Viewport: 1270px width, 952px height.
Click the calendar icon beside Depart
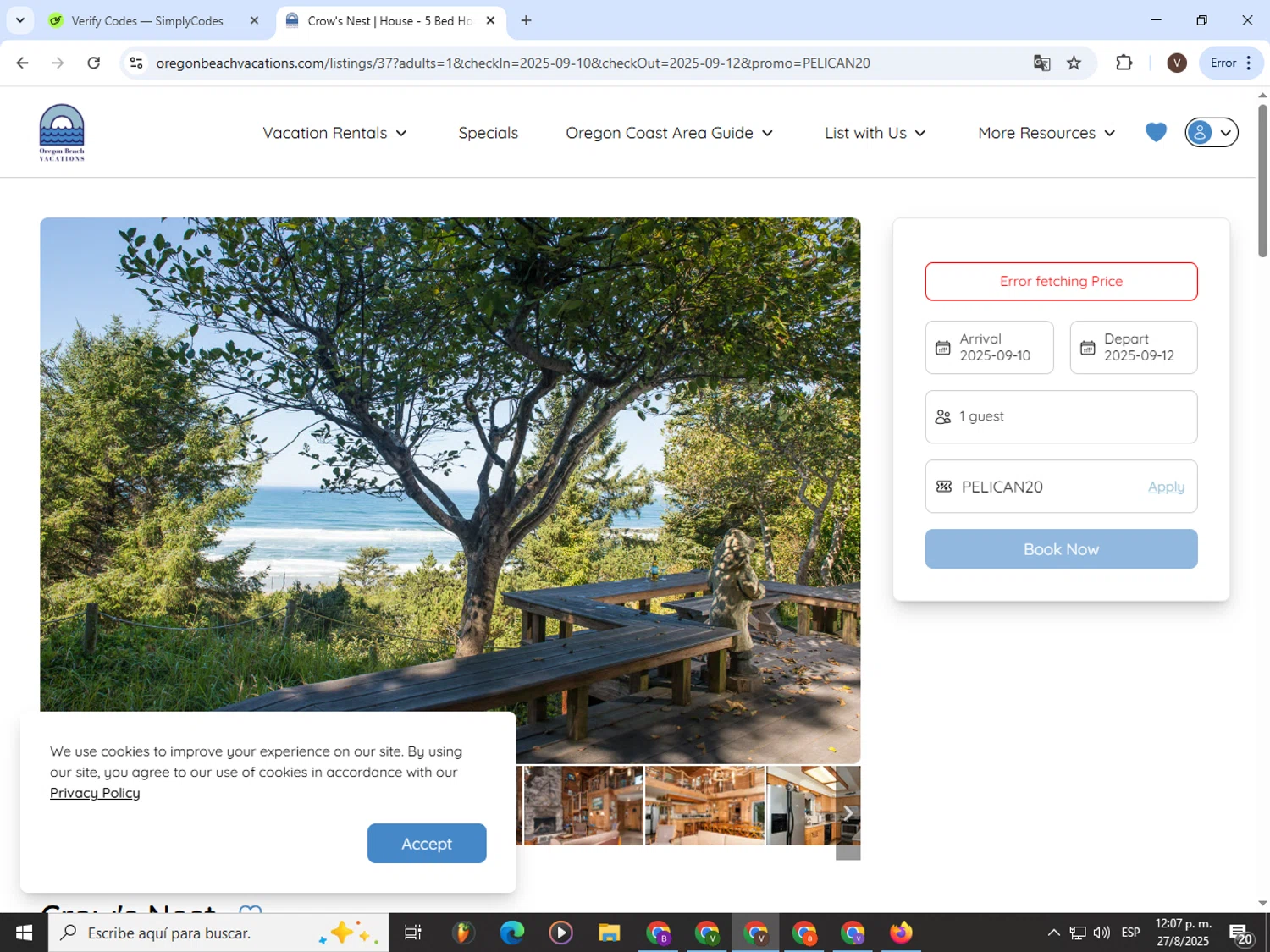point(1087,348)
